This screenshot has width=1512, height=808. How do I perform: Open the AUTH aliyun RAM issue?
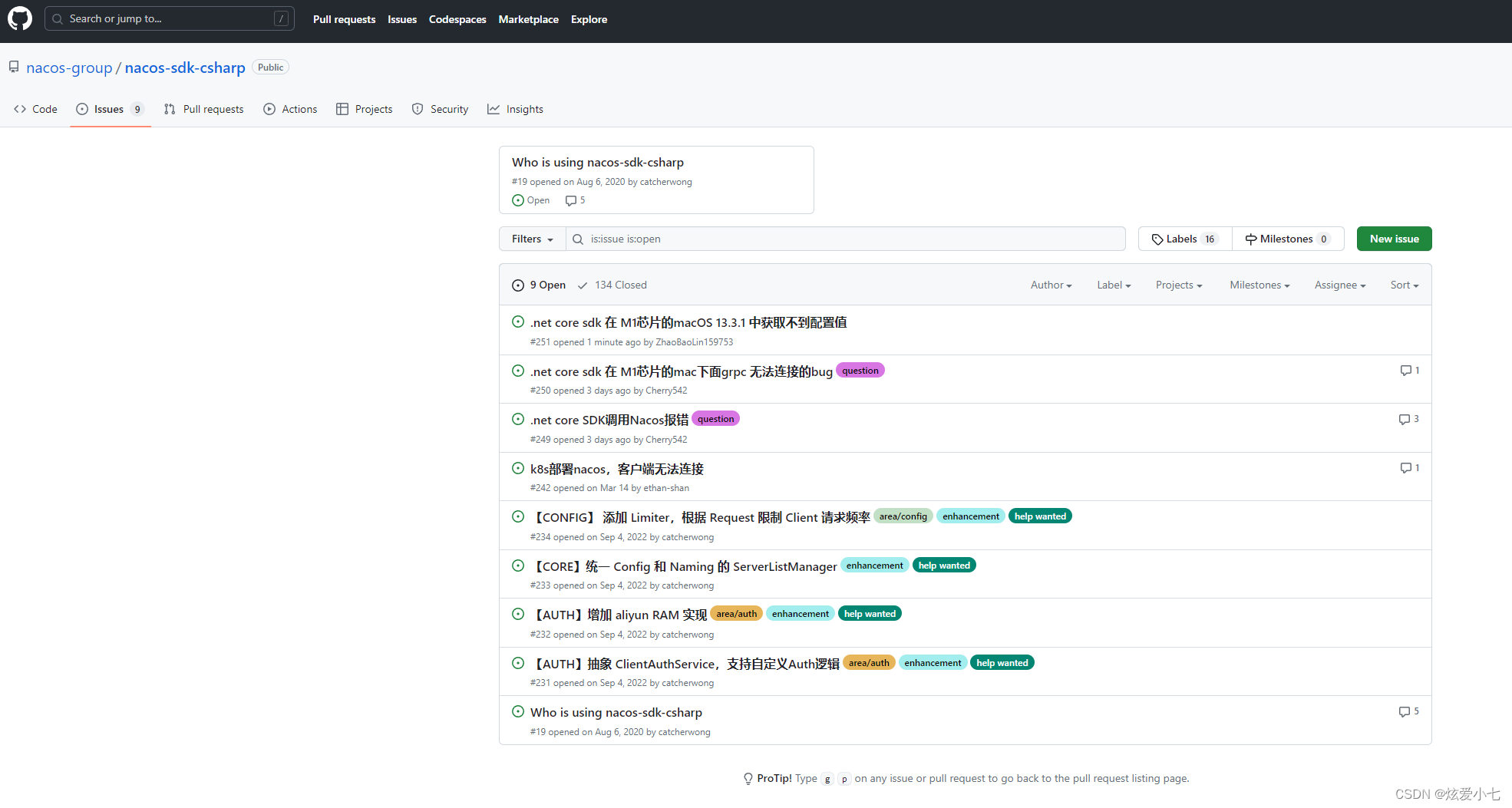tap(619, 615)
